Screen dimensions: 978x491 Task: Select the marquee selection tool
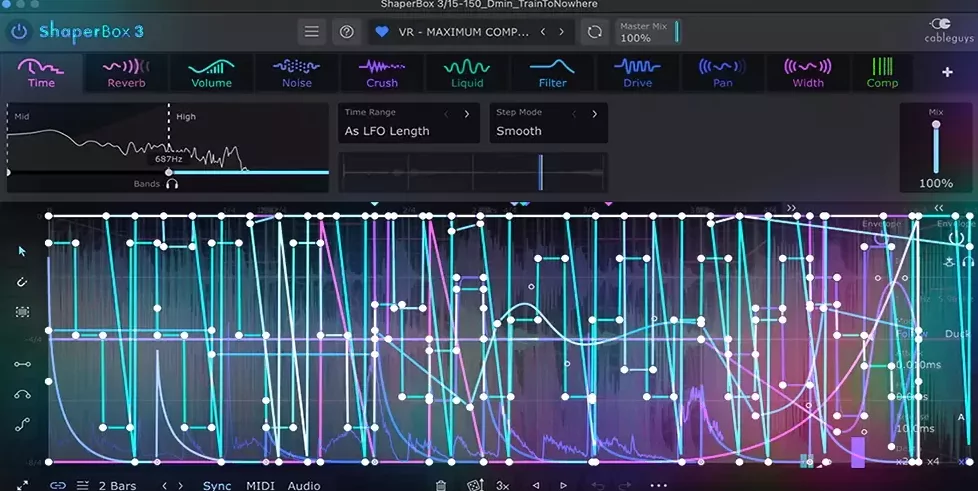tap(22, 312)
